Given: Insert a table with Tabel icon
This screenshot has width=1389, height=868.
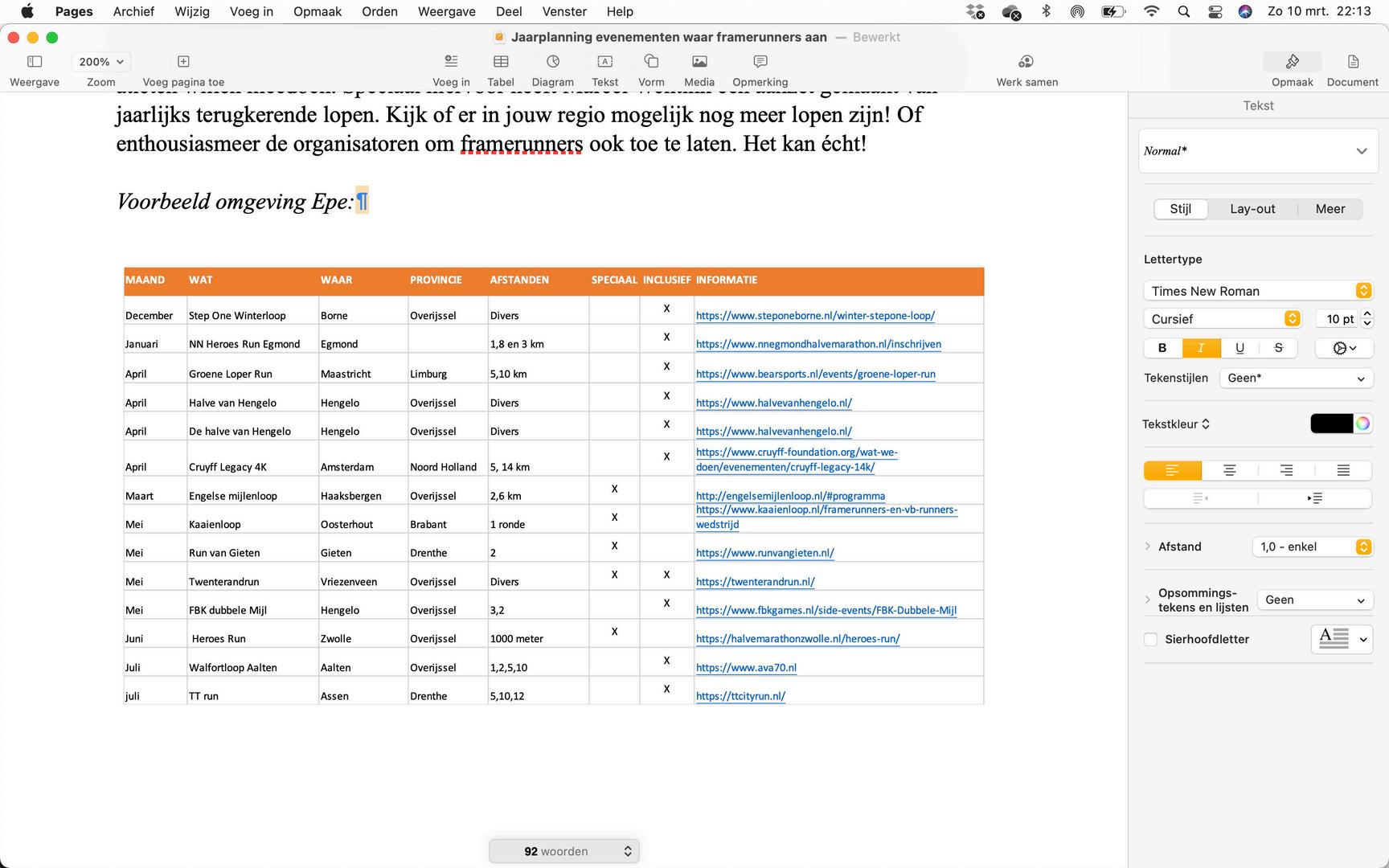Looking at the screenshot, I should click(501, 62).
